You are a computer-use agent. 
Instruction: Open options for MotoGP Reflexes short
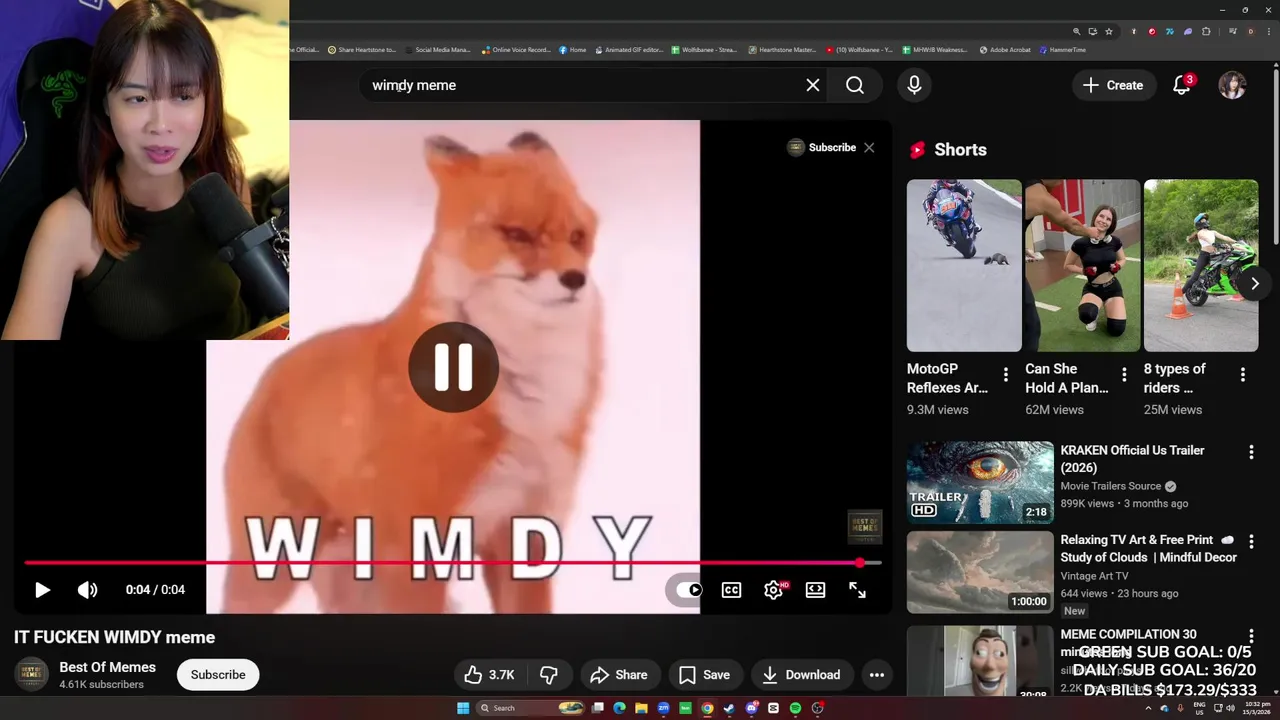pyautogui.click(x=1005, y=375)
